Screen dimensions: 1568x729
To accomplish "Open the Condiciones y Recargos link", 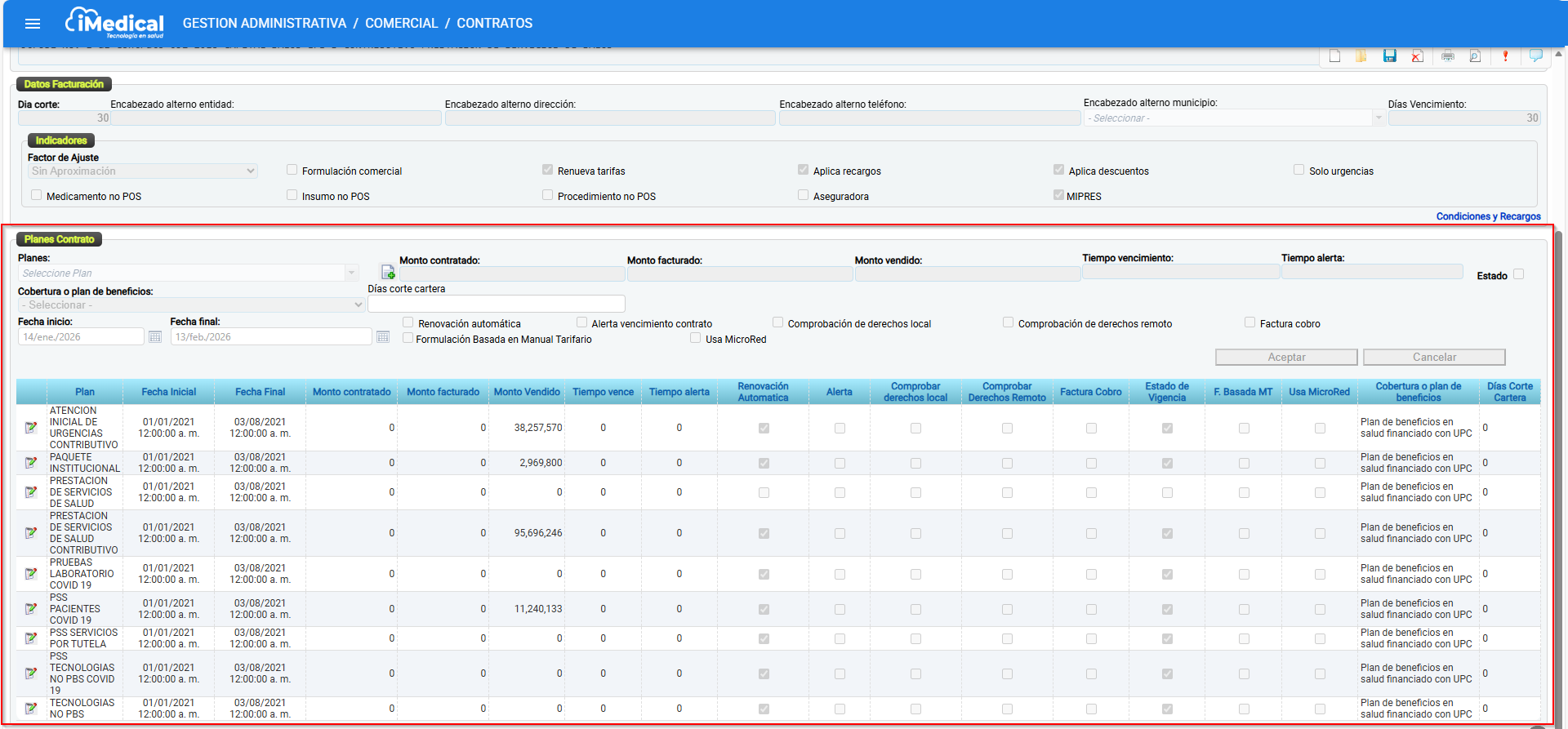I will [x=1488, y=216].
